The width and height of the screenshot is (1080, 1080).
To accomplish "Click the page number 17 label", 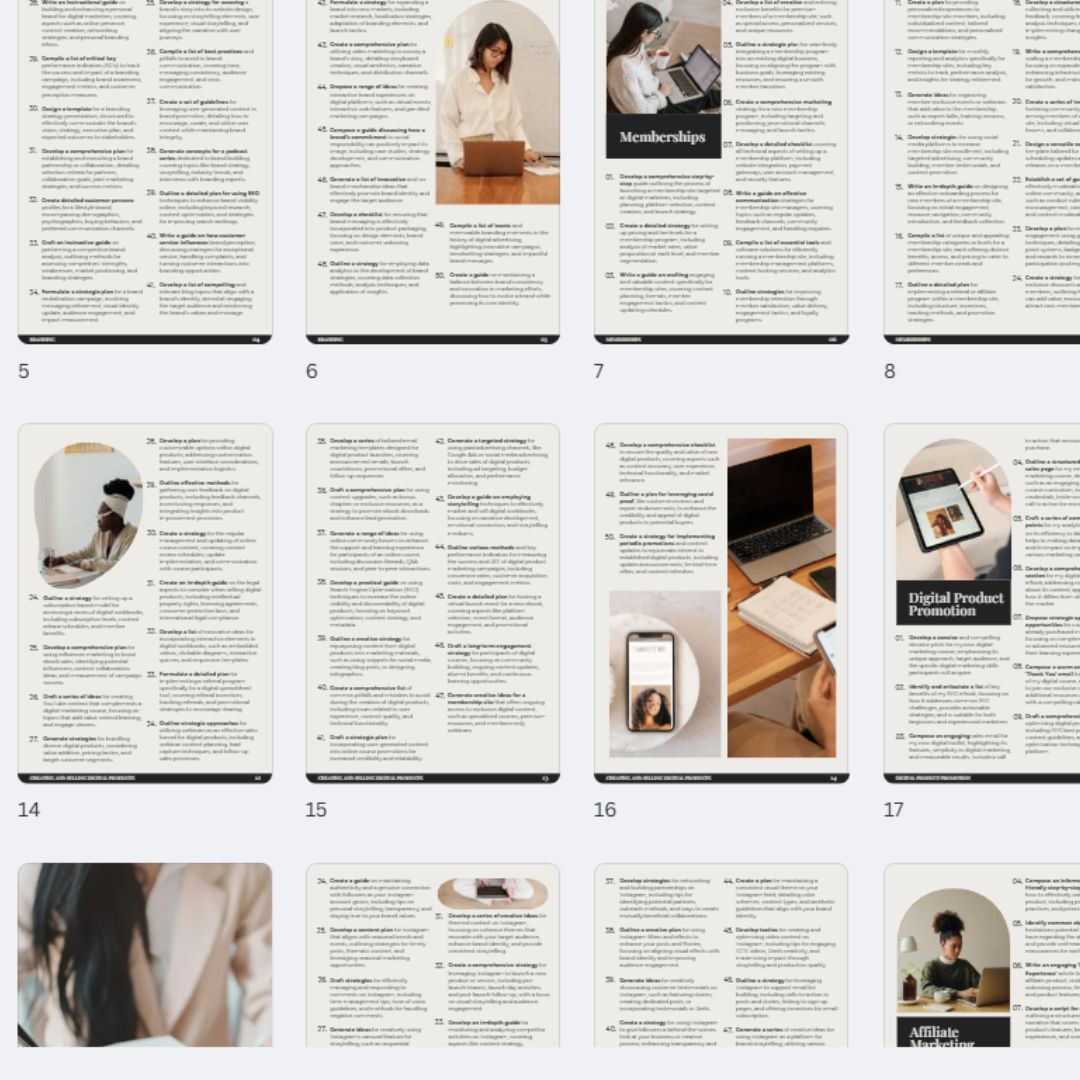I will click(x=894, y=810).
